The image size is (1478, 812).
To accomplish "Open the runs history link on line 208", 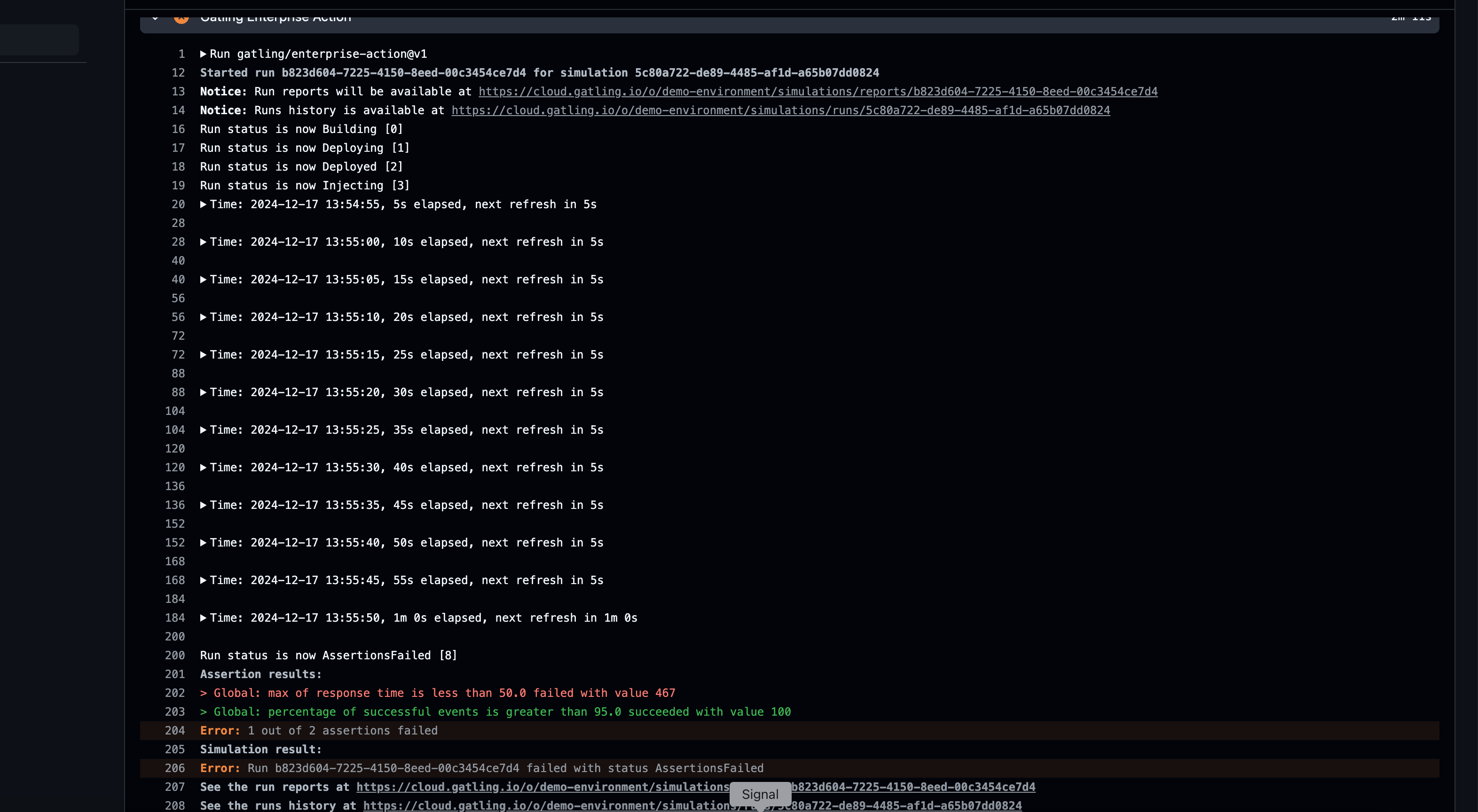I will pyautogui.click(x=692, y=806).
